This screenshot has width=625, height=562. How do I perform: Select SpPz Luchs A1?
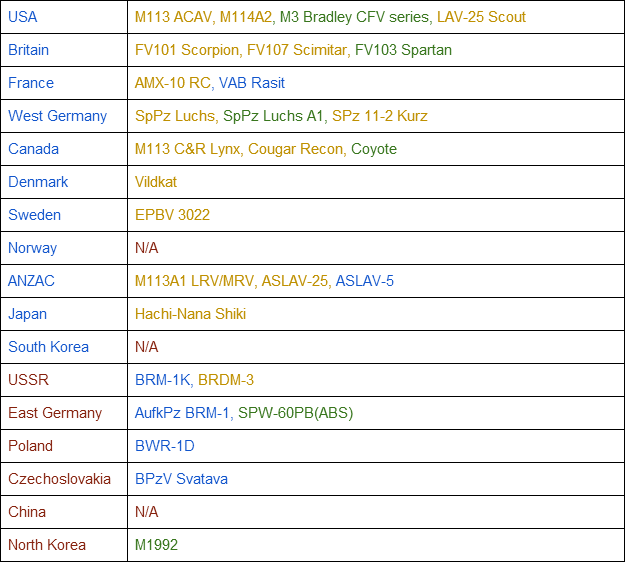point(273,116)
